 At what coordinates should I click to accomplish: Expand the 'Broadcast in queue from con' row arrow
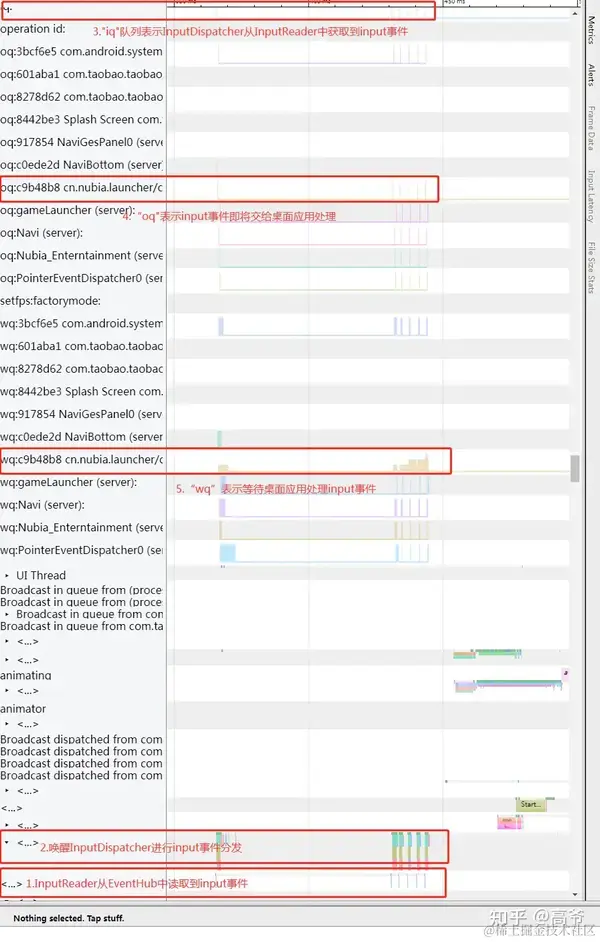[x=7, y=615]
